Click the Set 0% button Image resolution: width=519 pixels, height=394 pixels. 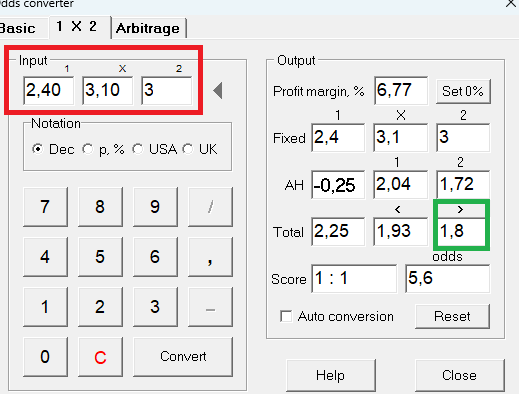pyautogui.click(x=463, y=91)
